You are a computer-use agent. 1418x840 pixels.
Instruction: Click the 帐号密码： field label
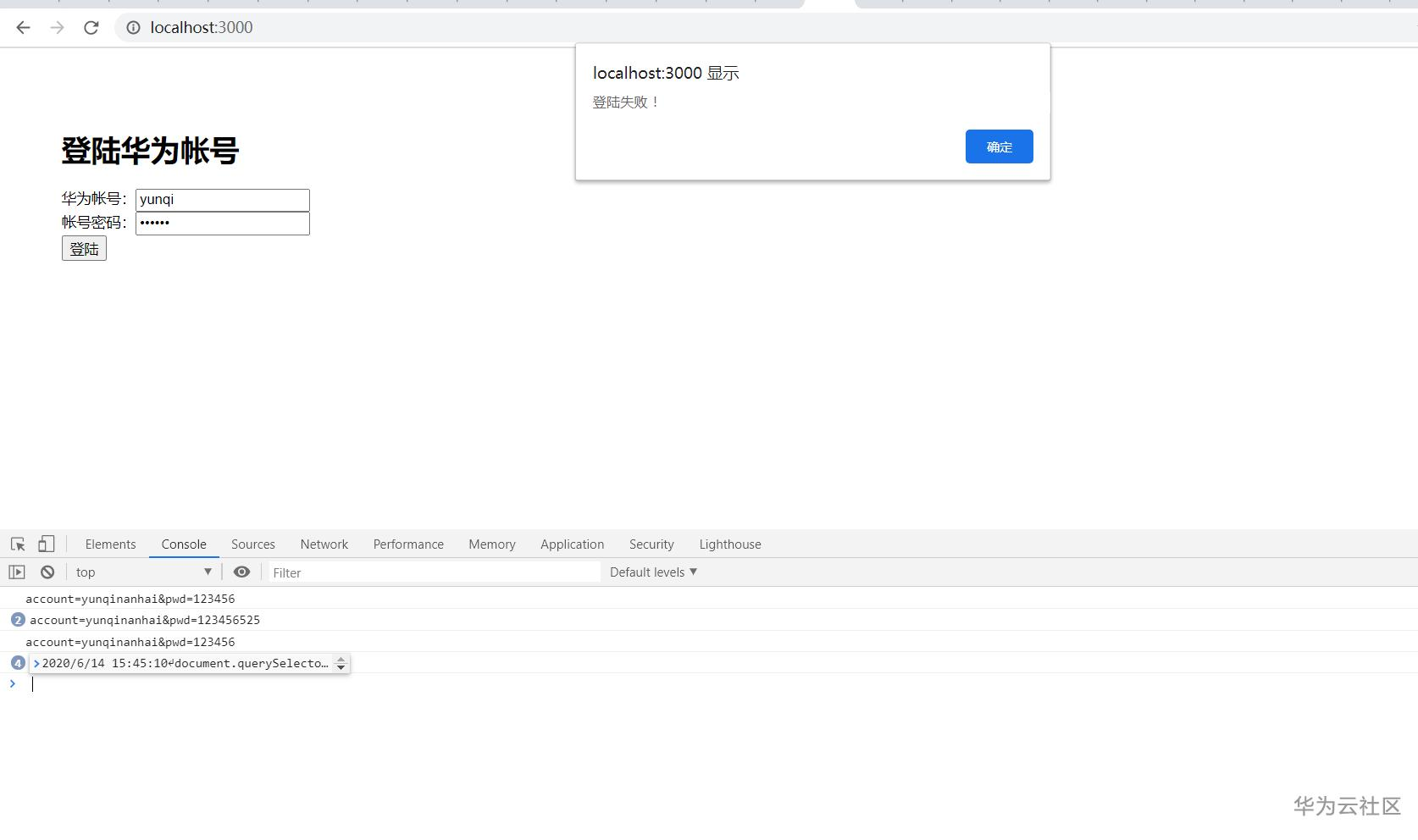tap(94, 223)
